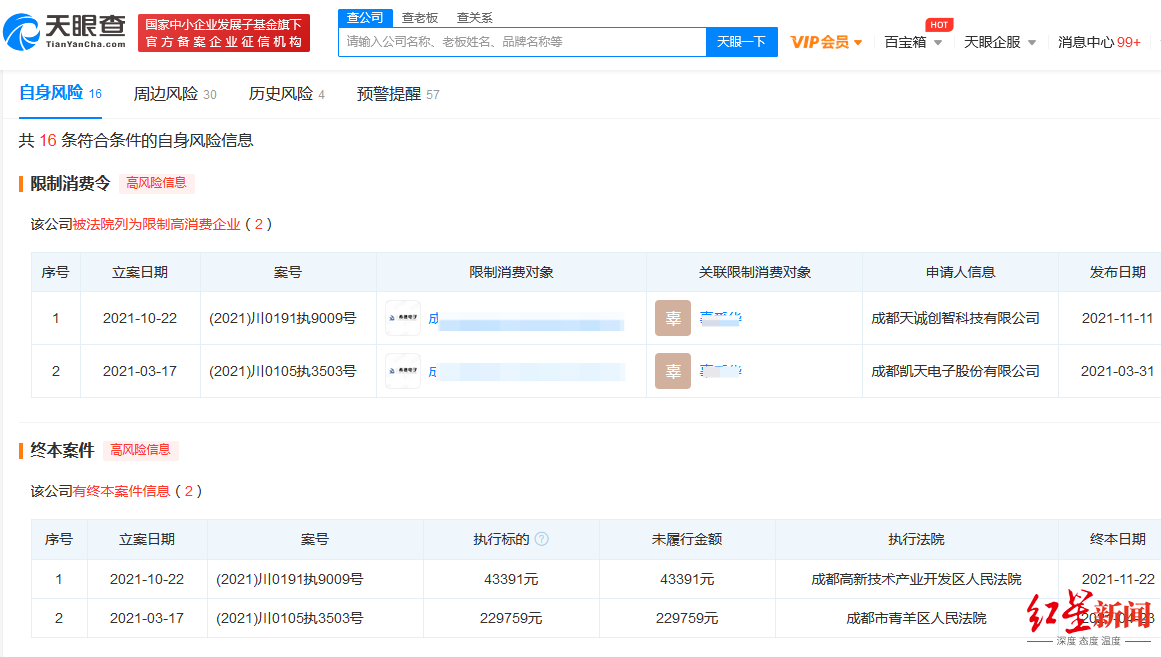This screenshot has height=657, width=1161.
Task: Expand the 天眼企服 dropdown
Action: tap(1000, 42)
